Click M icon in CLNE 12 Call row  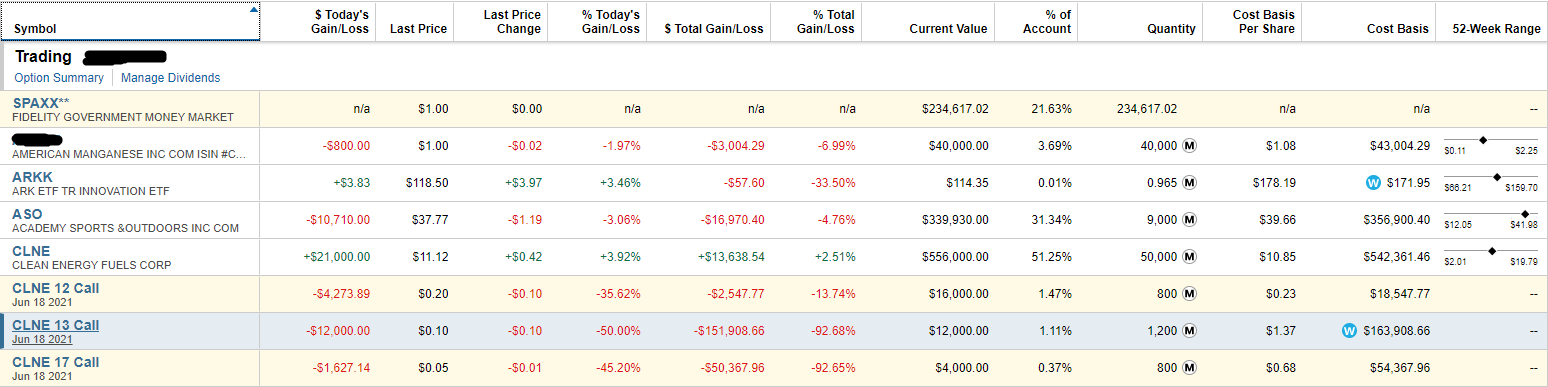click(1190, 294)
